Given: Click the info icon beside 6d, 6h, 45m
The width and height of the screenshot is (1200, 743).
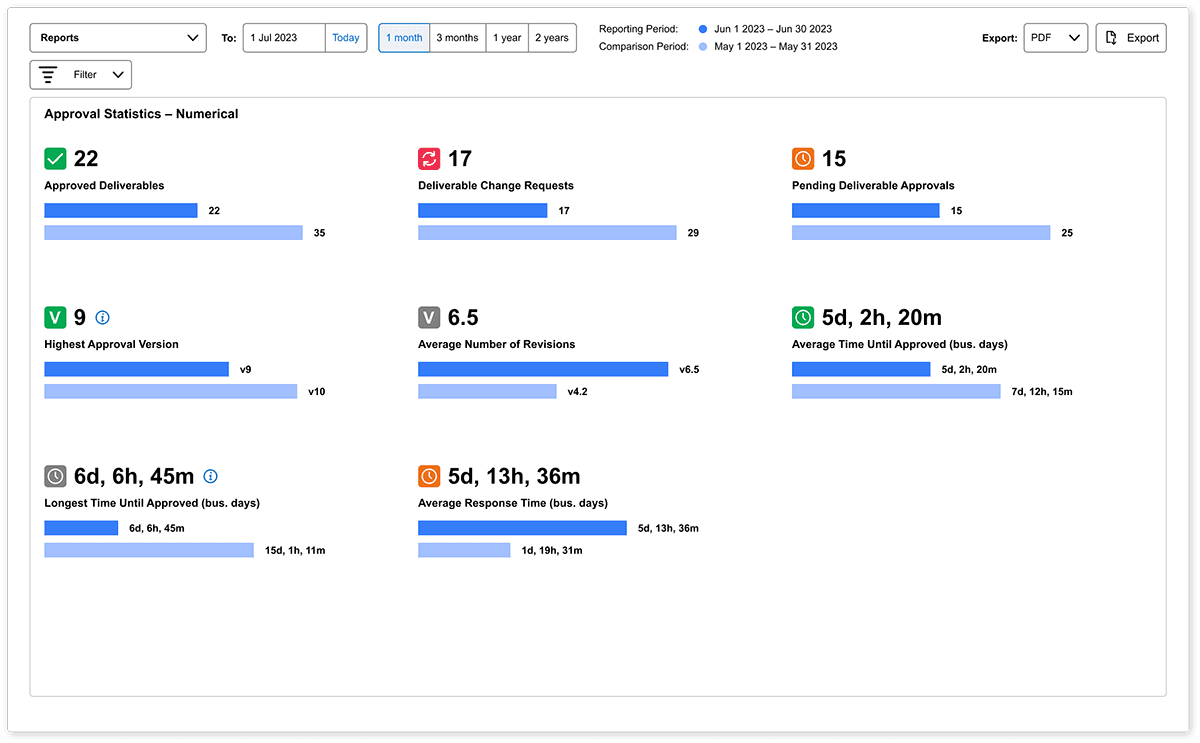Looking at the screenshot, I should (210, 477).
